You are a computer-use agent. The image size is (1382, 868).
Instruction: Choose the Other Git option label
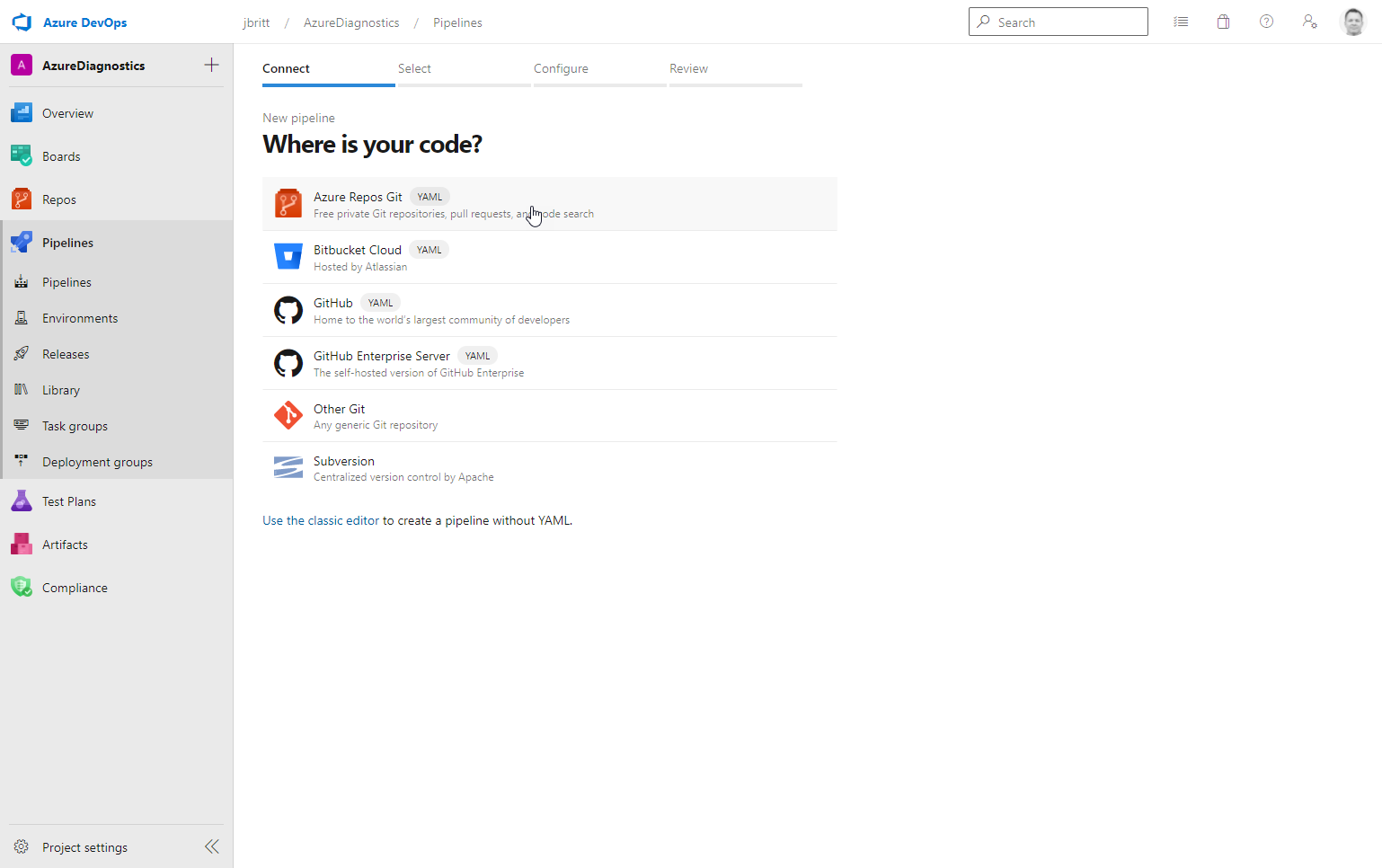tap(340, 409)
